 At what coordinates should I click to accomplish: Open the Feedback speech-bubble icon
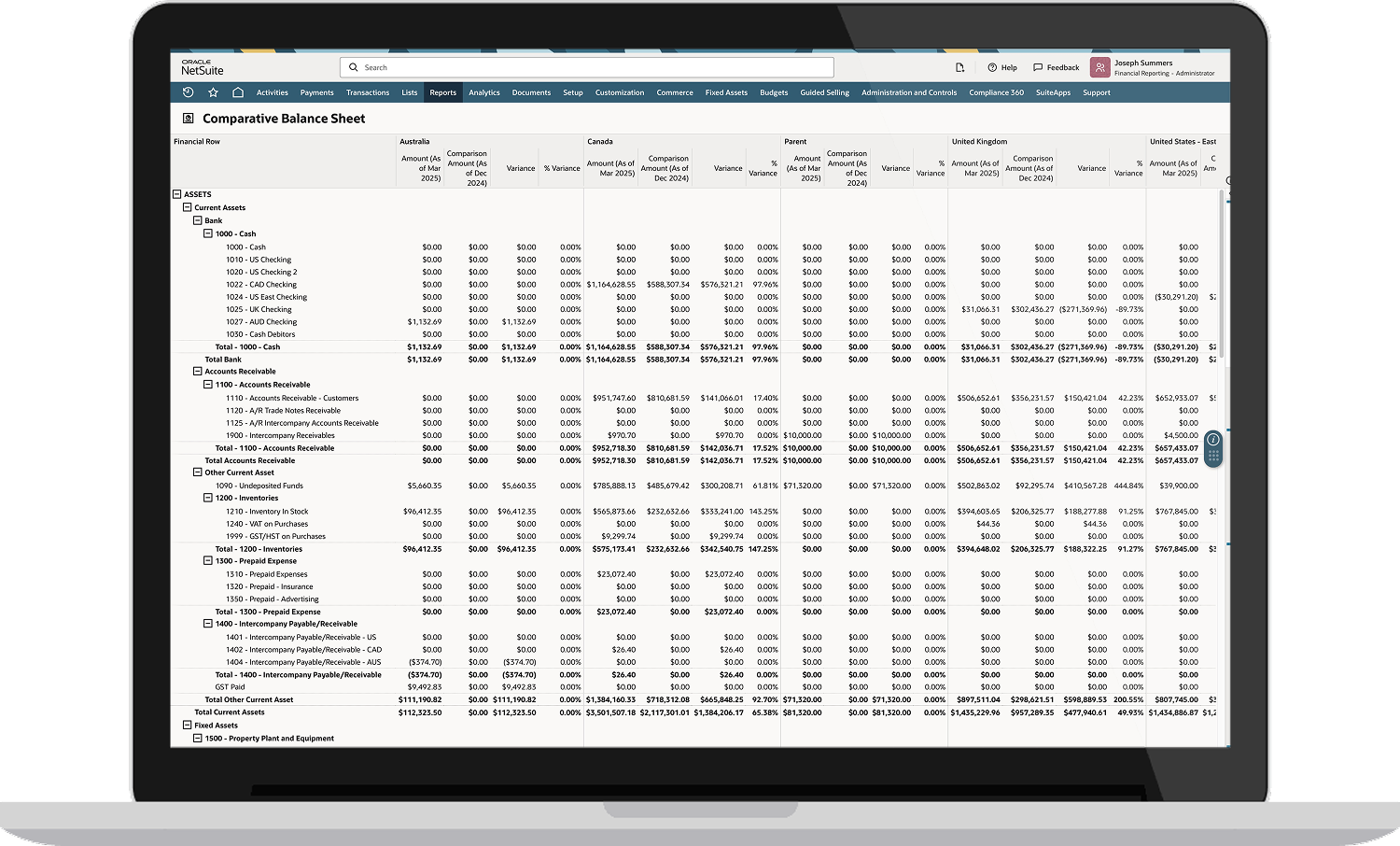click(x=1038, y=67)
